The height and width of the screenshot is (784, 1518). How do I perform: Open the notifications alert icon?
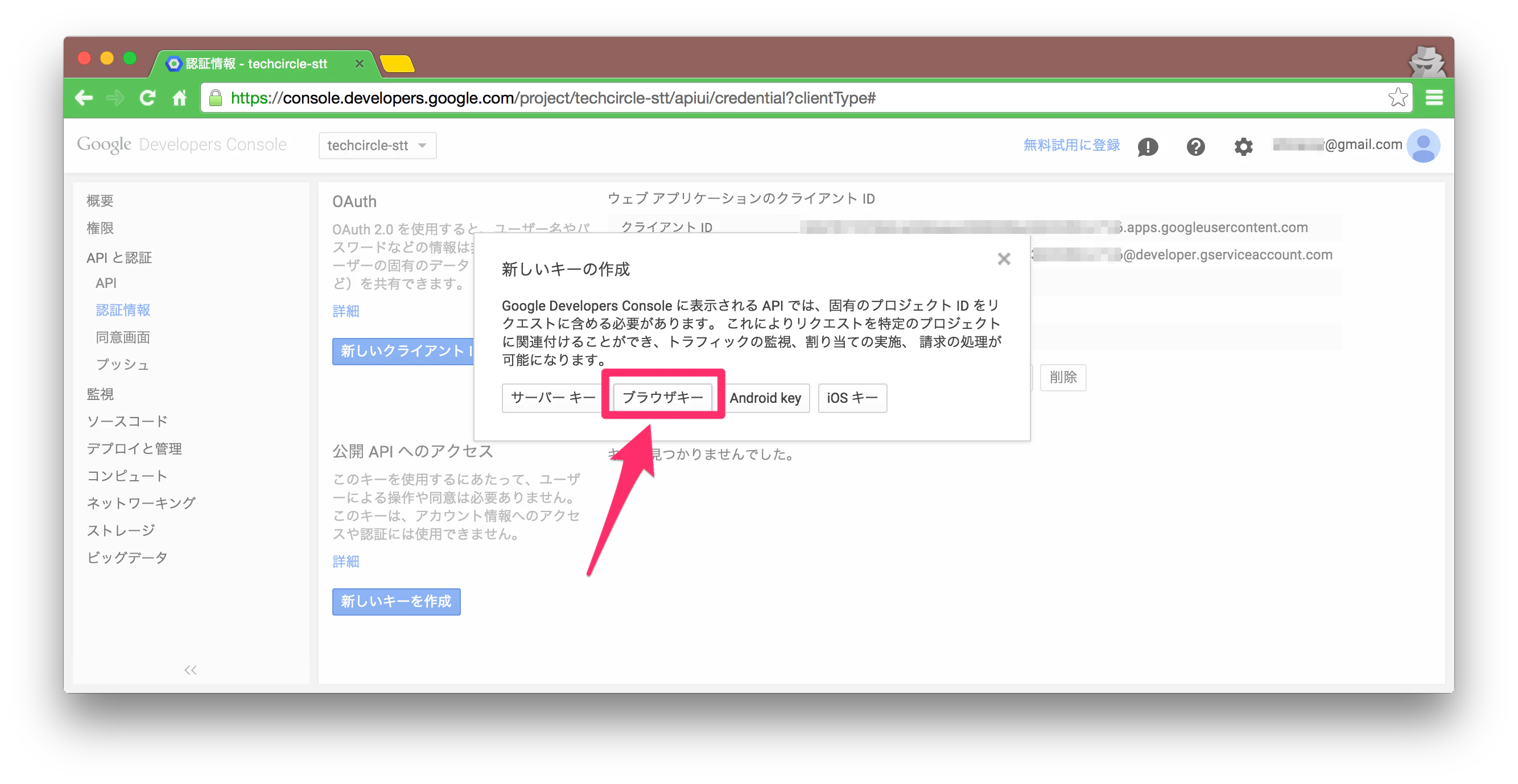pyautogui.click(x=1148, y=146)
